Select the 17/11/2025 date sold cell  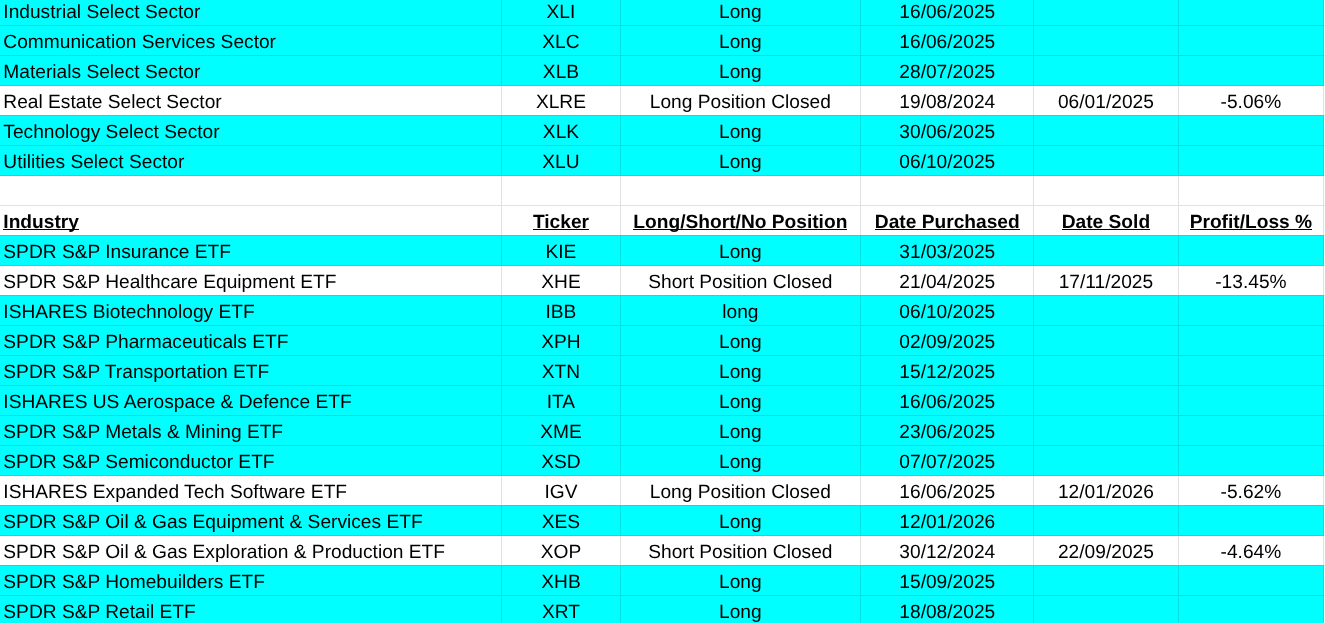click(x=1105, y=282)
